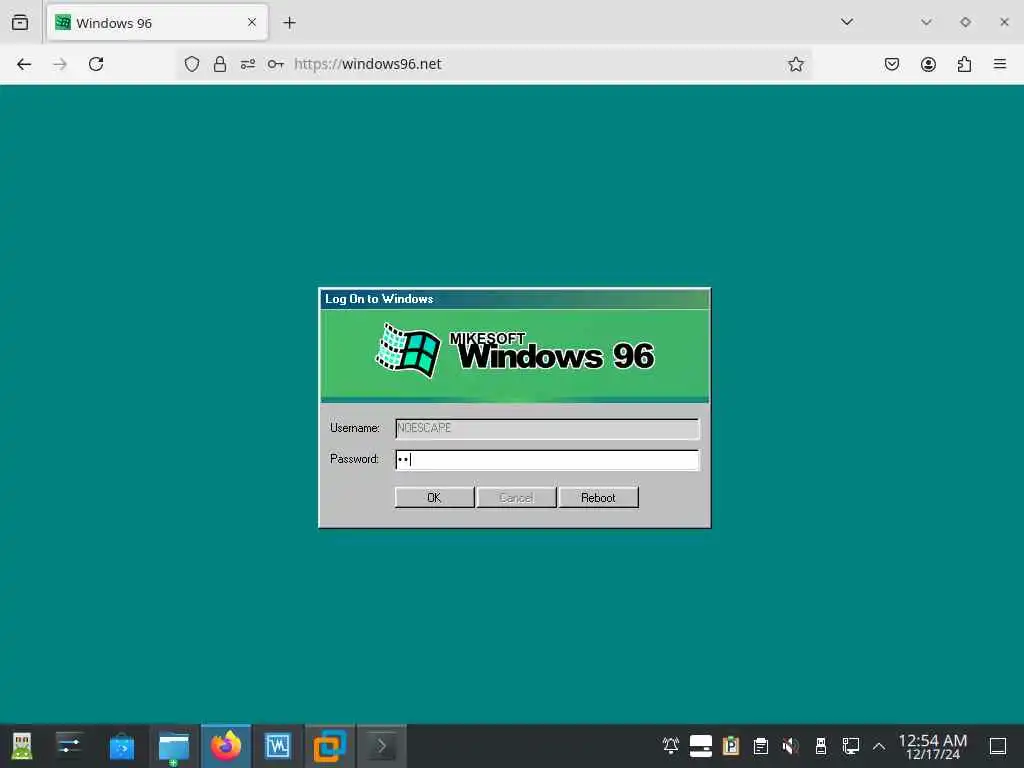This screenshot has height=768, width=1024.
Task: Show desktop with the corner icon
Action: 998,746
